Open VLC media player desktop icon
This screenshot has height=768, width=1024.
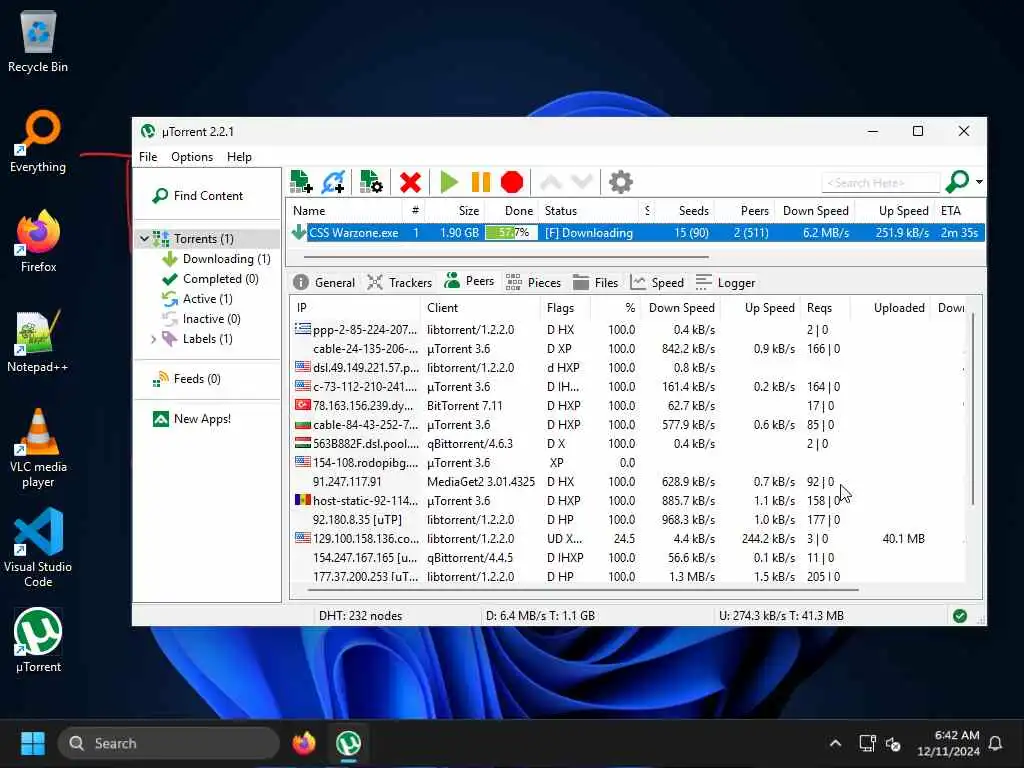pyautogui.click(x=38, y=449)
